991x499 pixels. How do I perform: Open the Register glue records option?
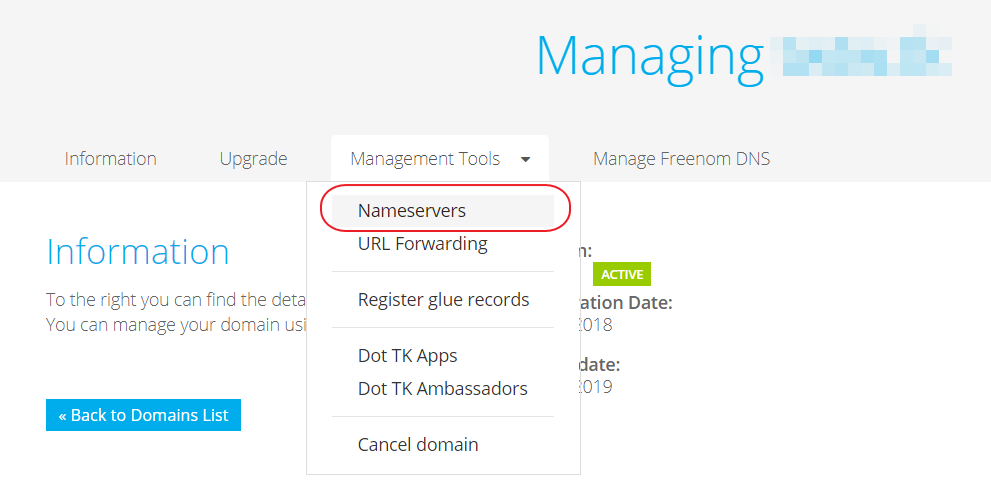(443, 300)
